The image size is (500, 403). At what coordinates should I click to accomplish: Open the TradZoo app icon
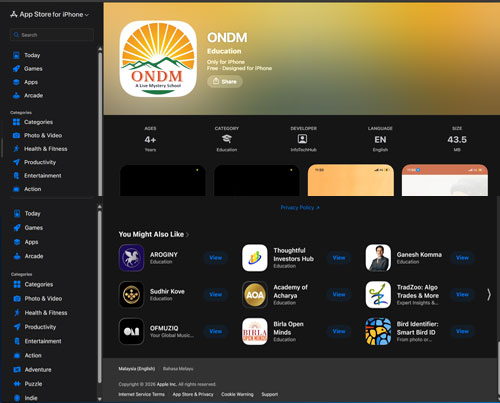[378, 295]
